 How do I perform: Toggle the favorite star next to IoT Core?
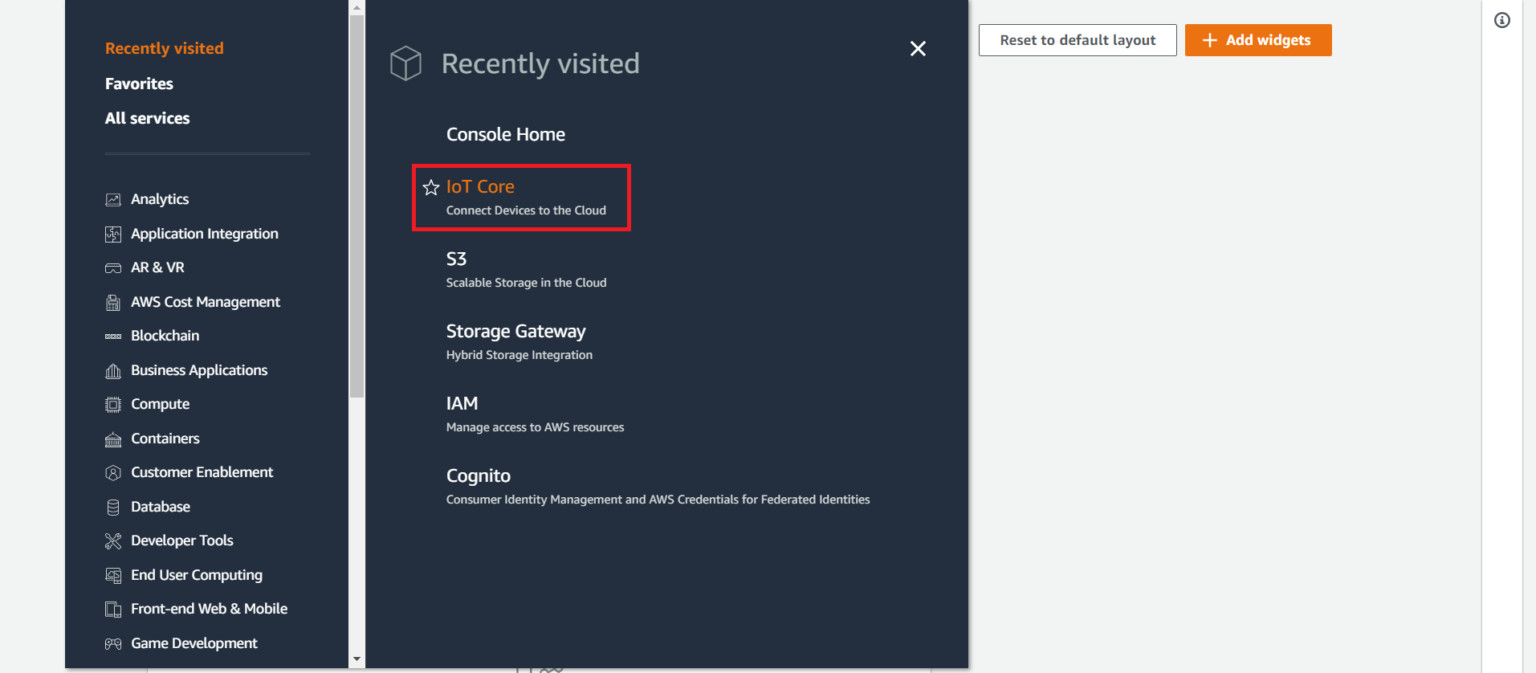coord(431,187)
